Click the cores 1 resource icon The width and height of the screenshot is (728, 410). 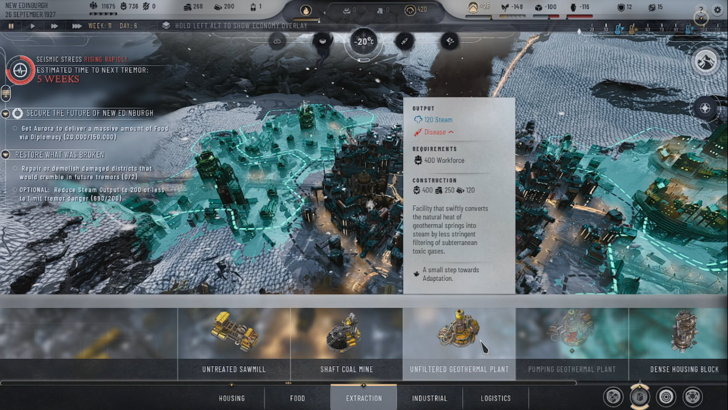coord(253,7)
